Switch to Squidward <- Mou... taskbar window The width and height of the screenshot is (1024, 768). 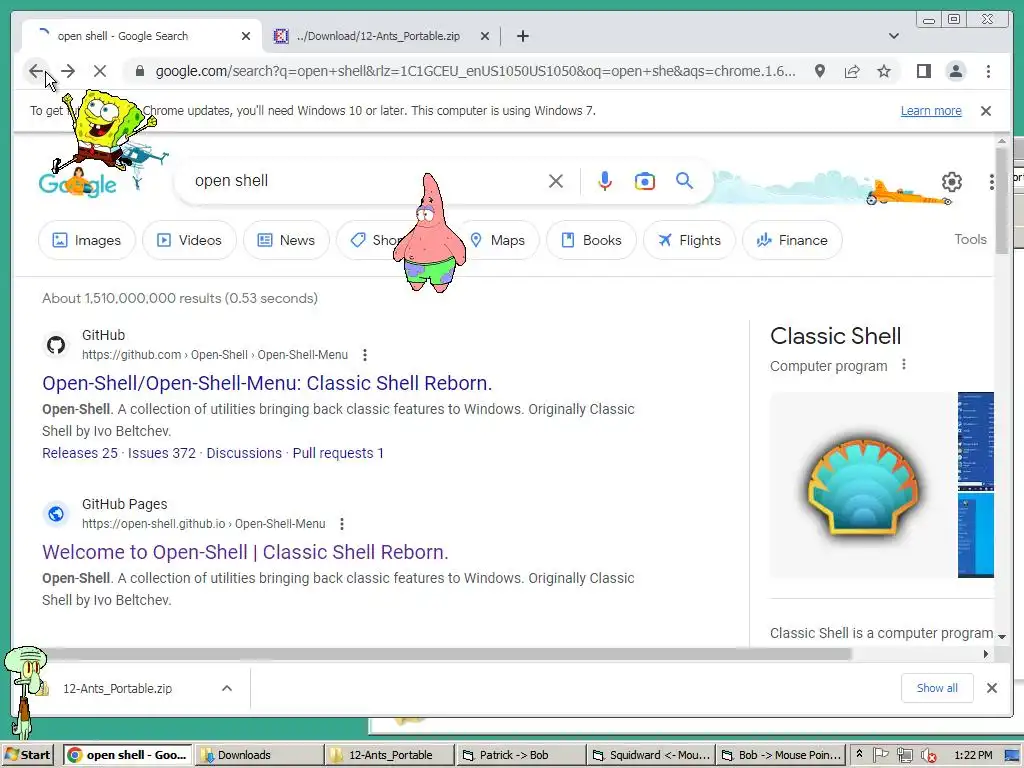(x=651, y=755)
